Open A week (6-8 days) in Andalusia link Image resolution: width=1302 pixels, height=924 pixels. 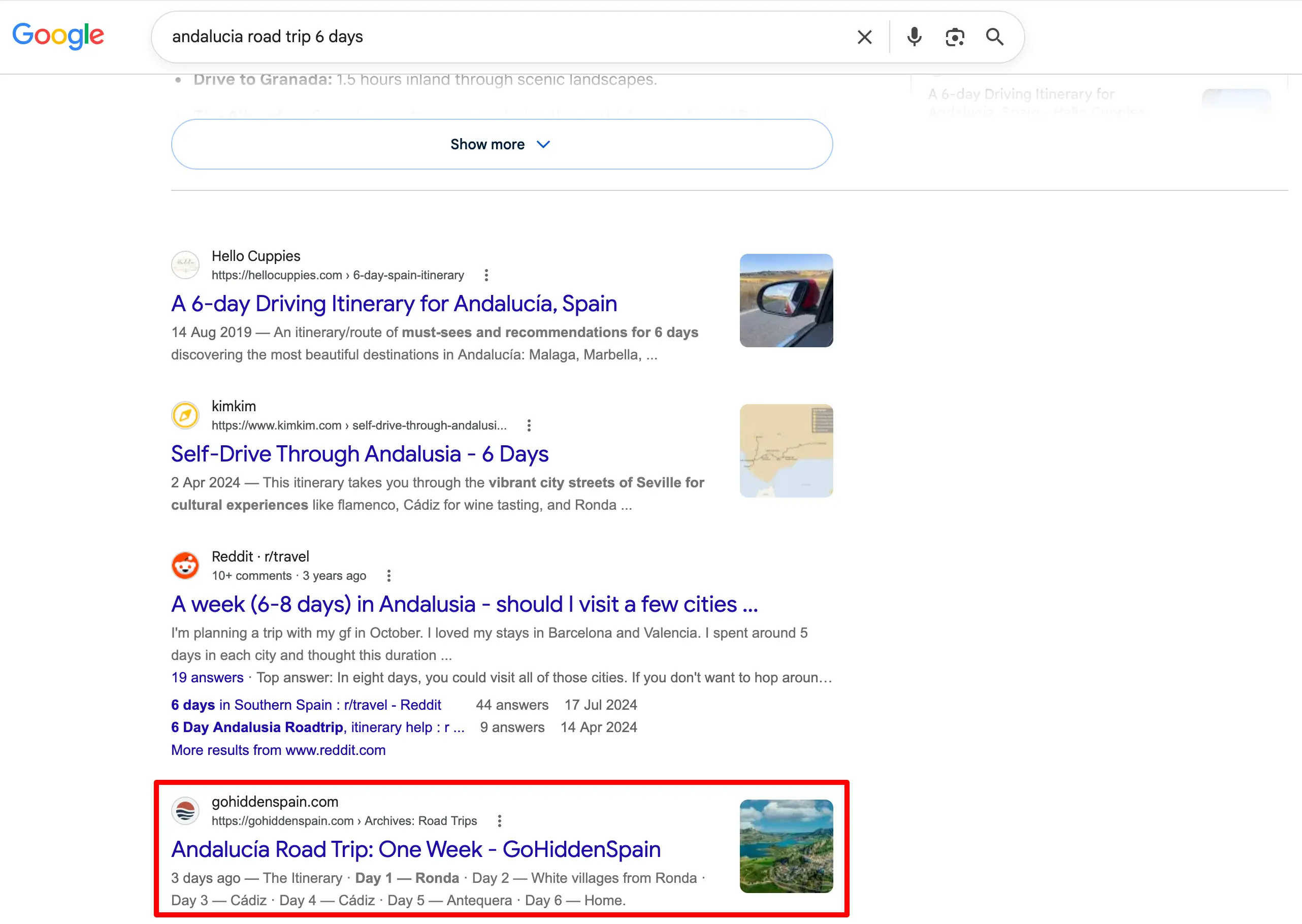click(x=464, y=604)
